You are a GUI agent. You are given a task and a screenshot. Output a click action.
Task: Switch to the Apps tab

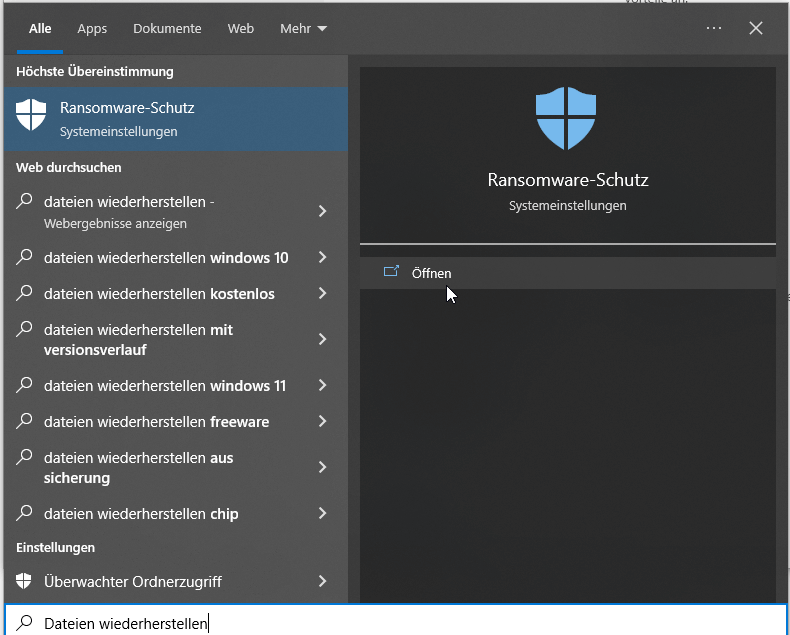coord(92,29)
